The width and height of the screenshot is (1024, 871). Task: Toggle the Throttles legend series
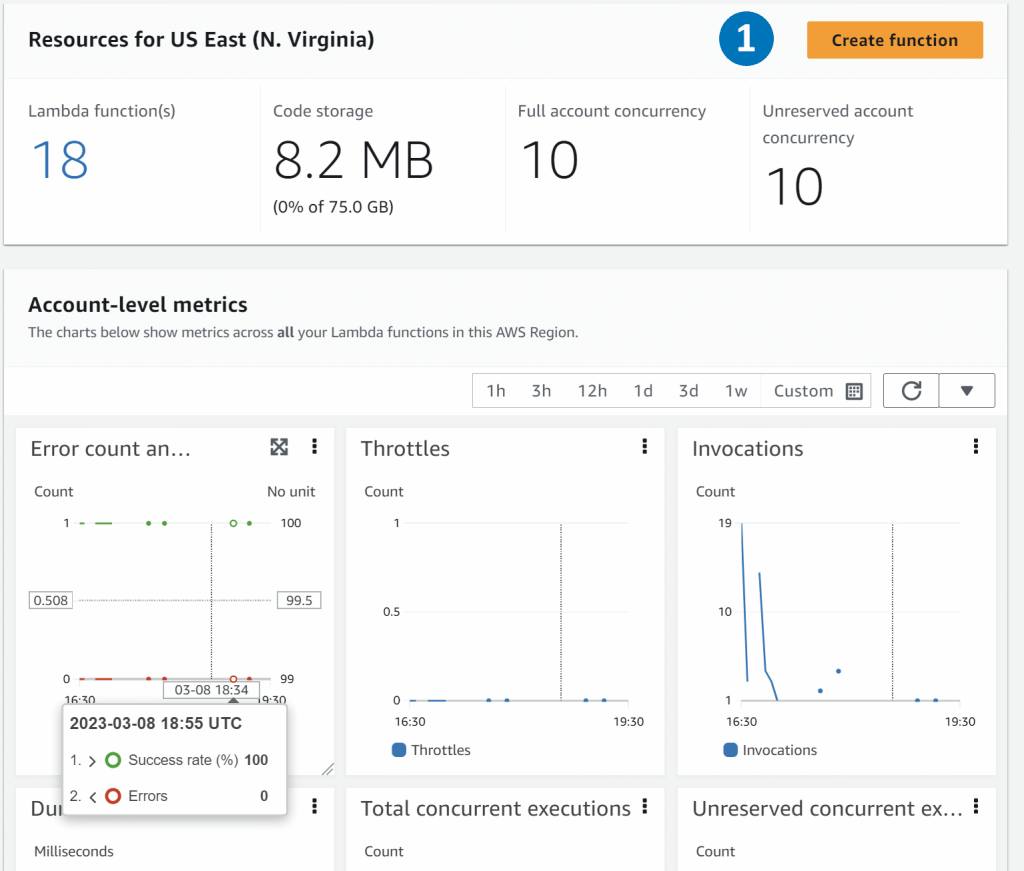431,750
